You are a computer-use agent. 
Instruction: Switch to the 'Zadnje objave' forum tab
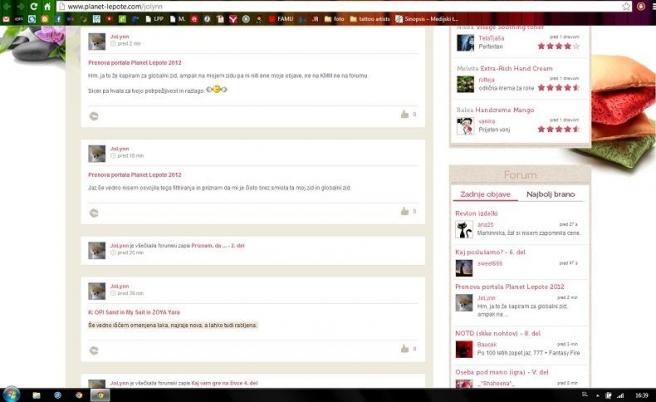click(x=485, y=194)
